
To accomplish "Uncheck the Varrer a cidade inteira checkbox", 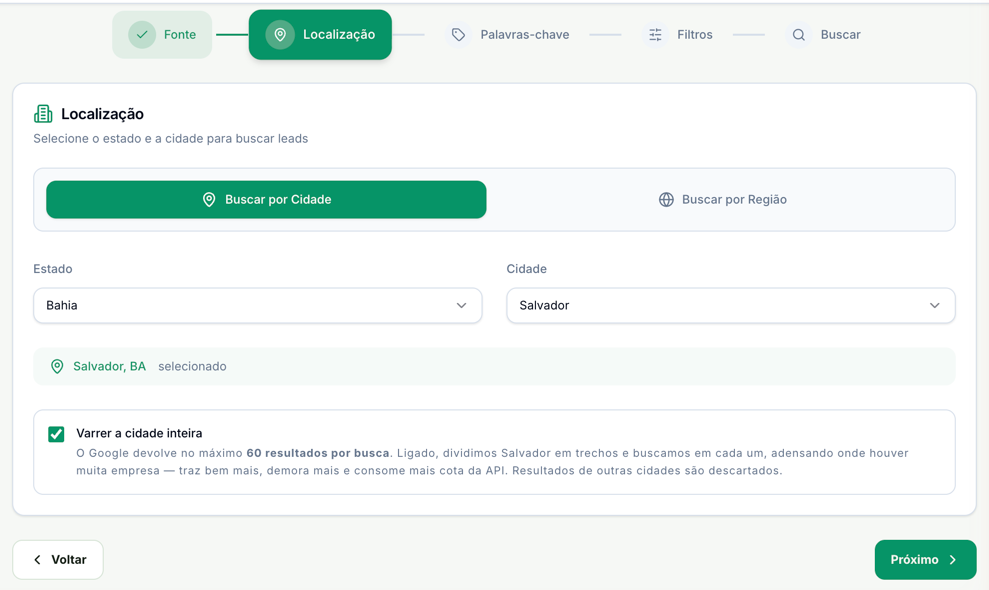I will 56,434.
